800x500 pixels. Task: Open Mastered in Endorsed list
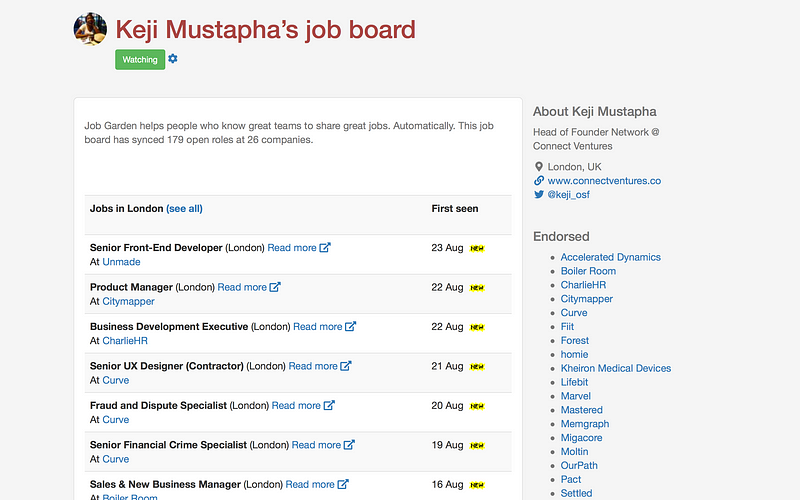581,410
